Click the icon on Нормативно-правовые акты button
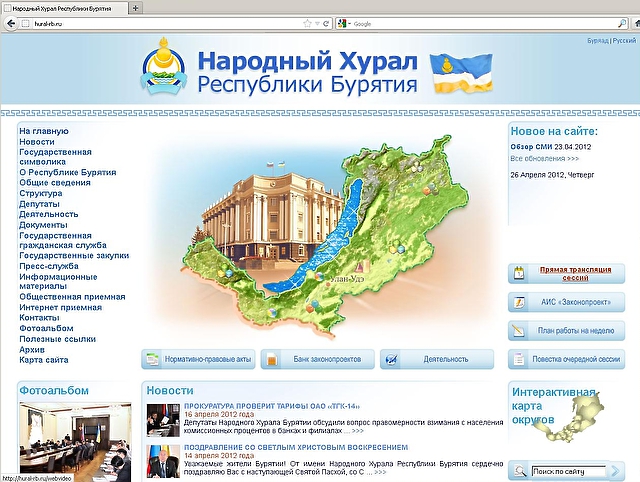This screenshot has width=640, height=482. [x=152, y=359]
